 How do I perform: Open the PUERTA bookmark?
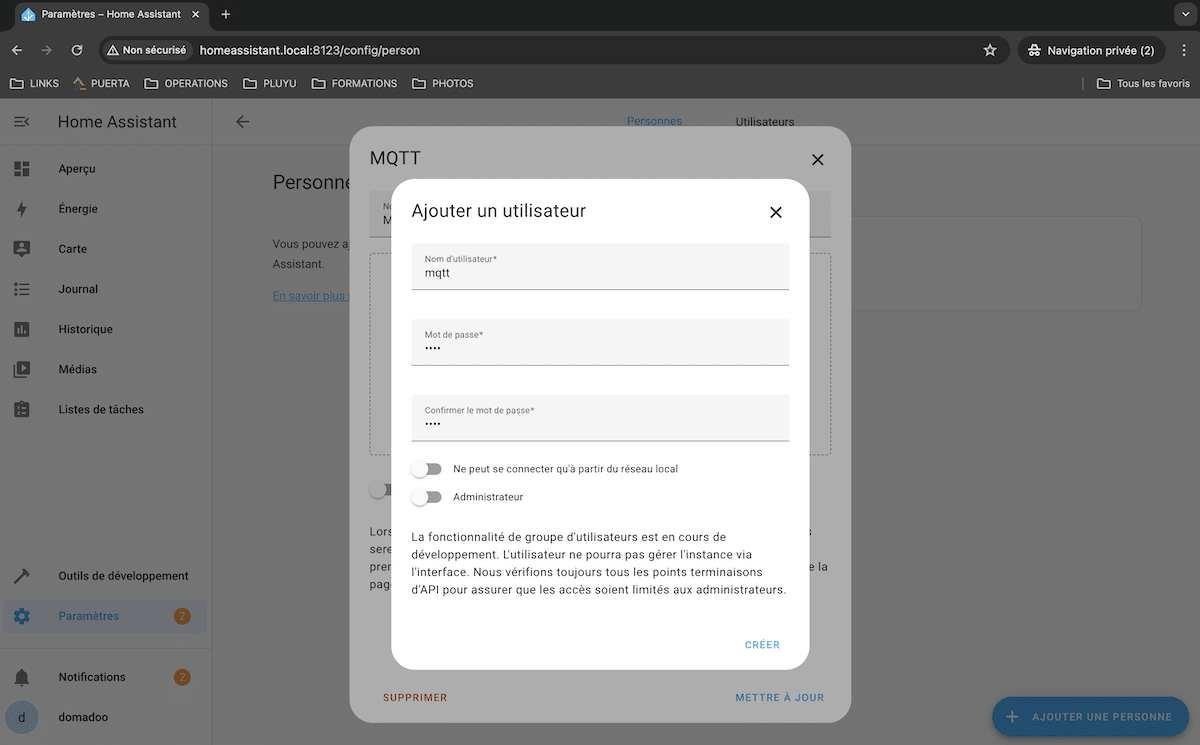point(101,83)
